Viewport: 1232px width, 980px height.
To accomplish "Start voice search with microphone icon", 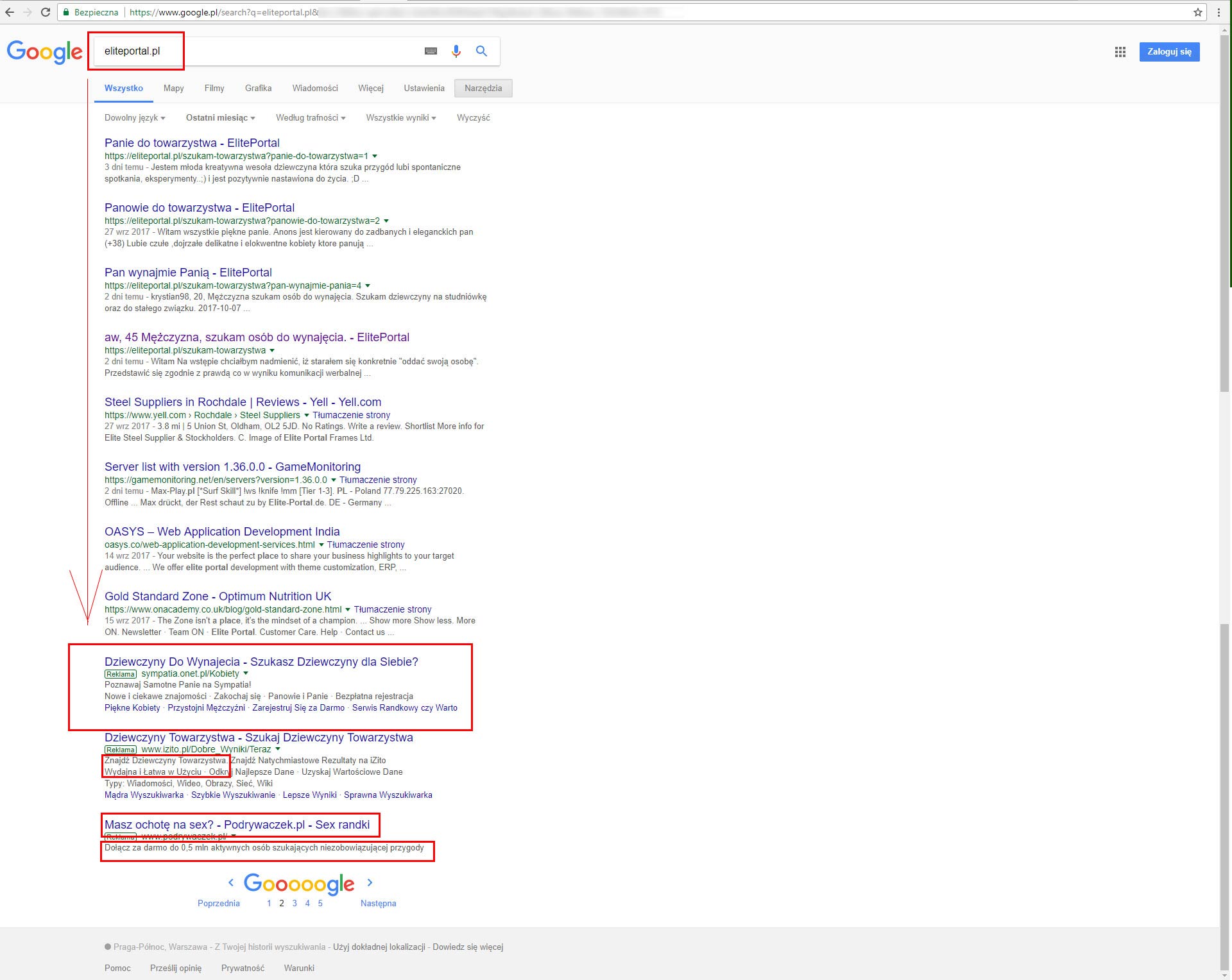I will pyautogui.click(x=456, y=51).
